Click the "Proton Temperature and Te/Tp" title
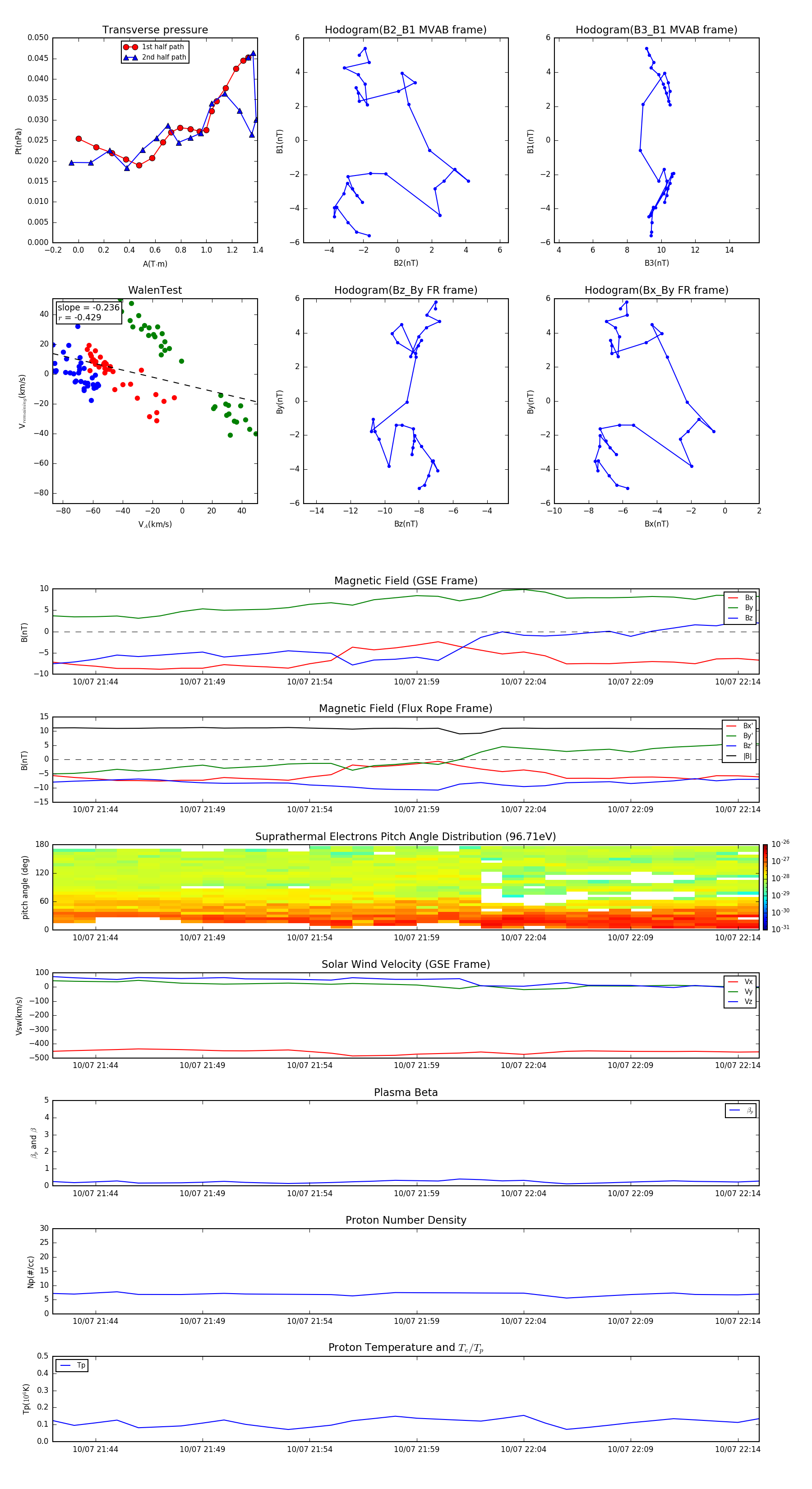The height and width of the screenshot is (1489, 812). point(406,1348)
